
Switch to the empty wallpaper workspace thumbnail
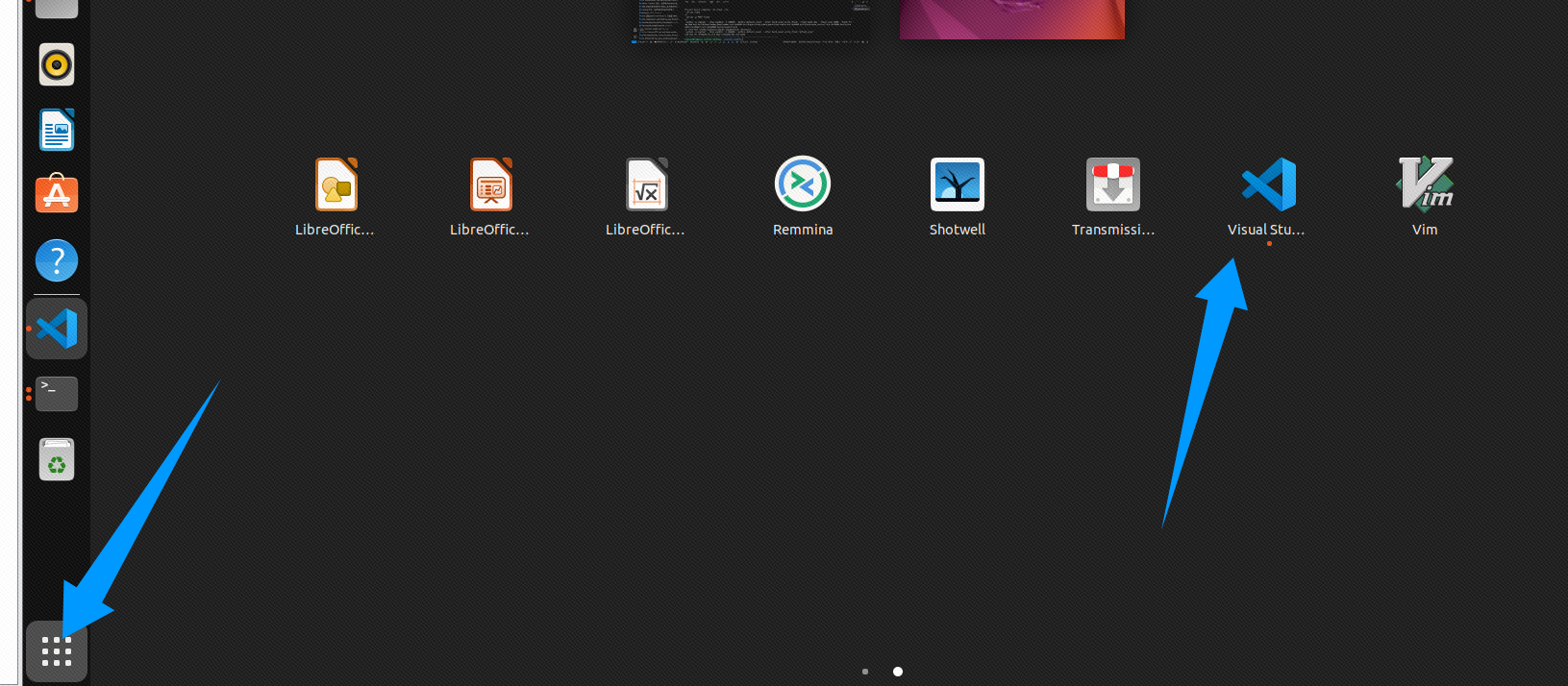coord(1011,19)
